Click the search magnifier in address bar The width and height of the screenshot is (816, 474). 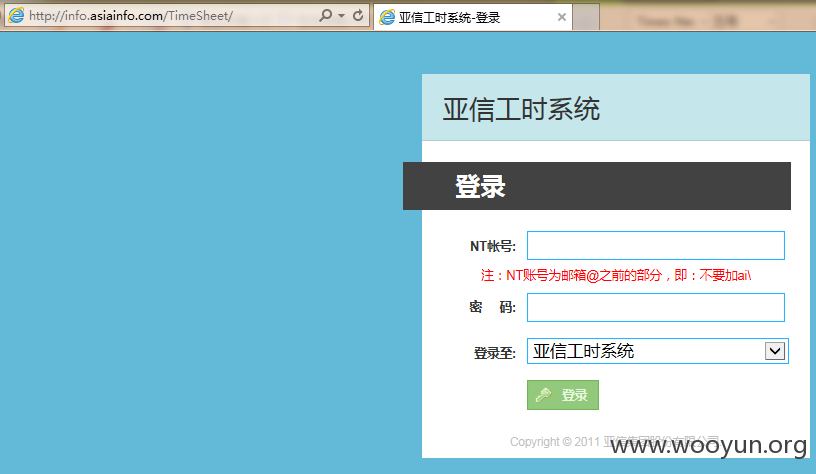point(326,16)
